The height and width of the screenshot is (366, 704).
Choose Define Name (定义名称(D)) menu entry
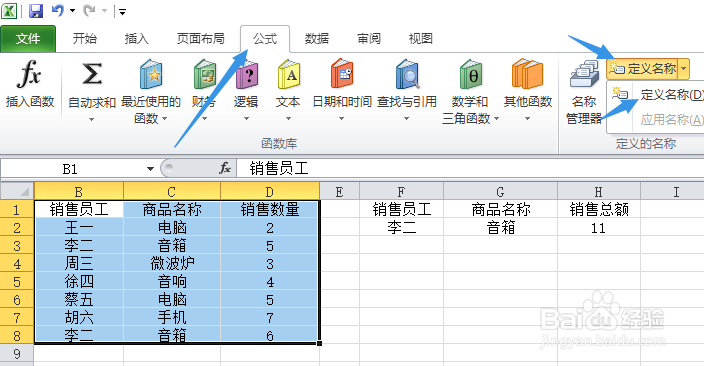657,94
